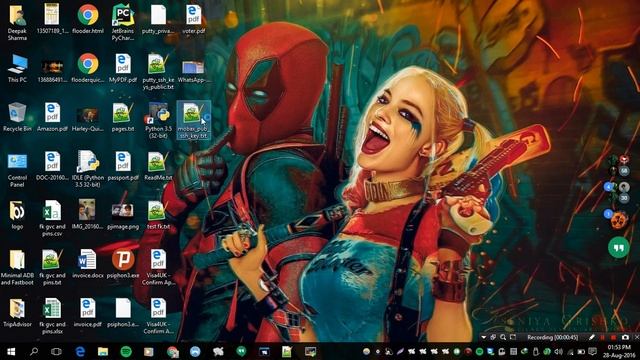Select the ReadMe.txt file icon

coord(158,162)
